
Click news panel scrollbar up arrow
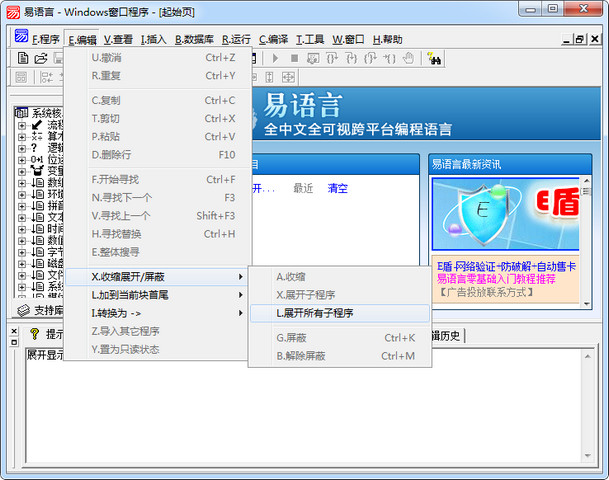586,181
